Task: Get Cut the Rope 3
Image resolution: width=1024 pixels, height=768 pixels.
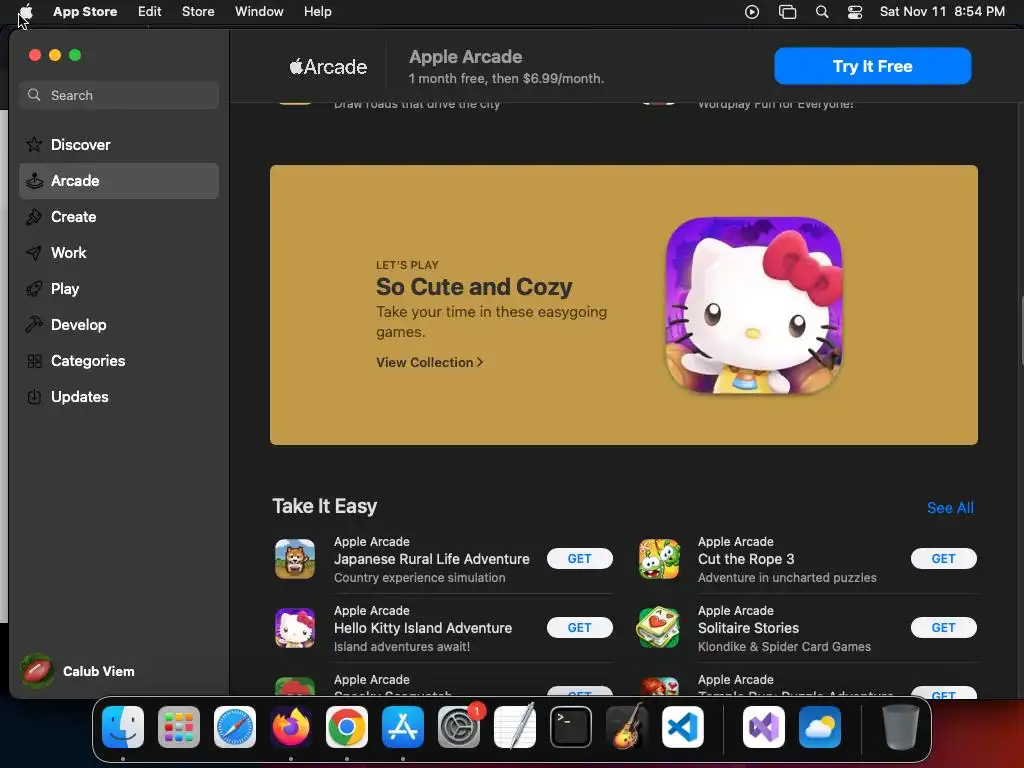Action: [x=943, y=559]
